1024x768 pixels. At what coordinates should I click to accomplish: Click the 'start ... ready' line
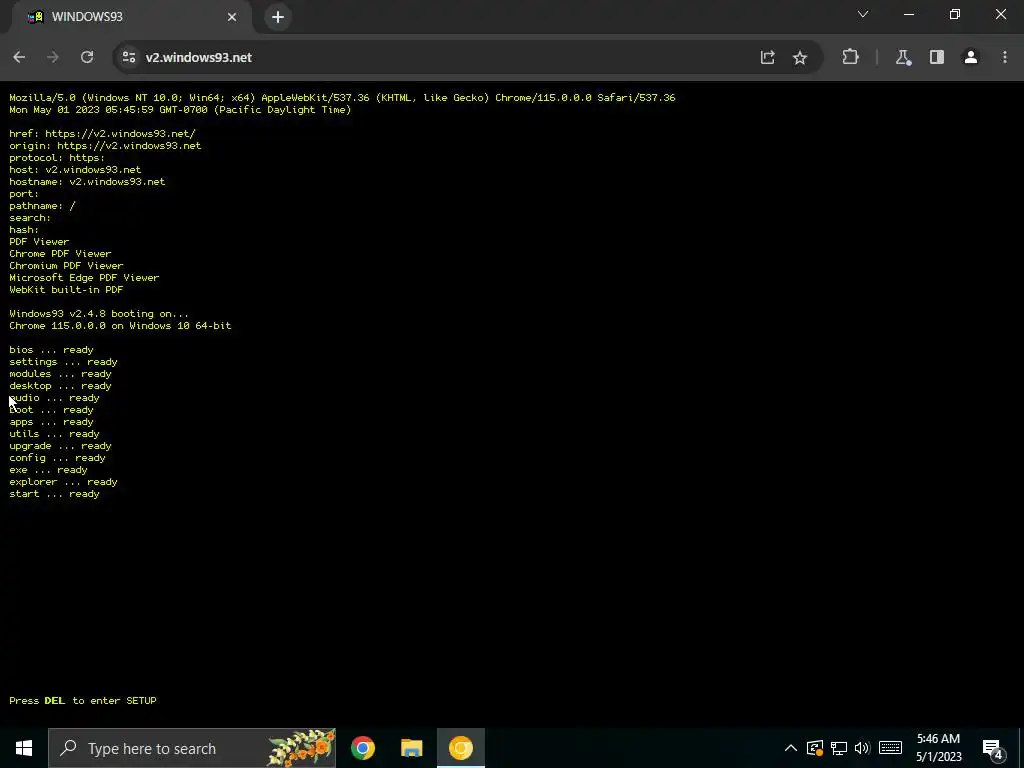[54, 494]
